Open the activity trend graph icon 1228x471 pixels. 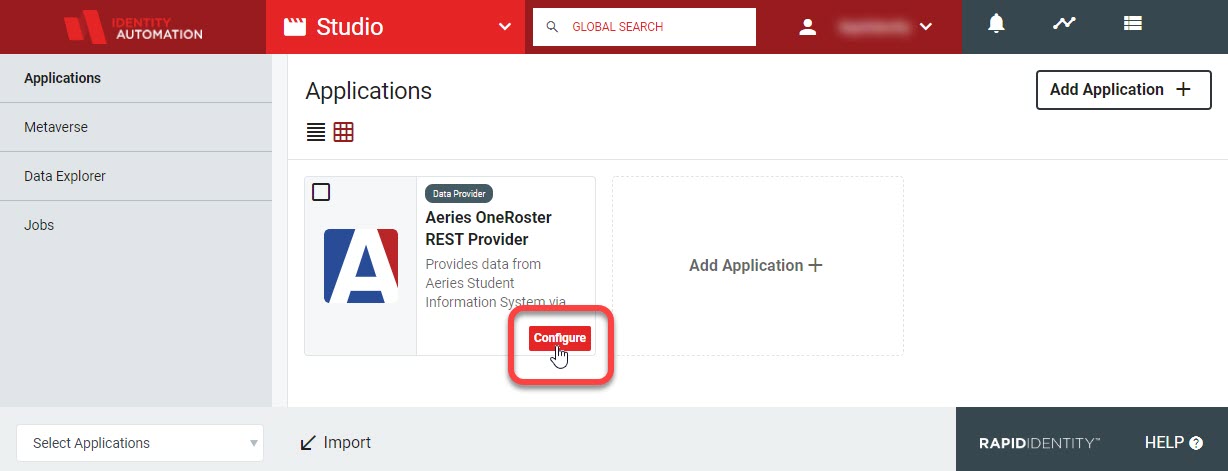pos(1064,24)
